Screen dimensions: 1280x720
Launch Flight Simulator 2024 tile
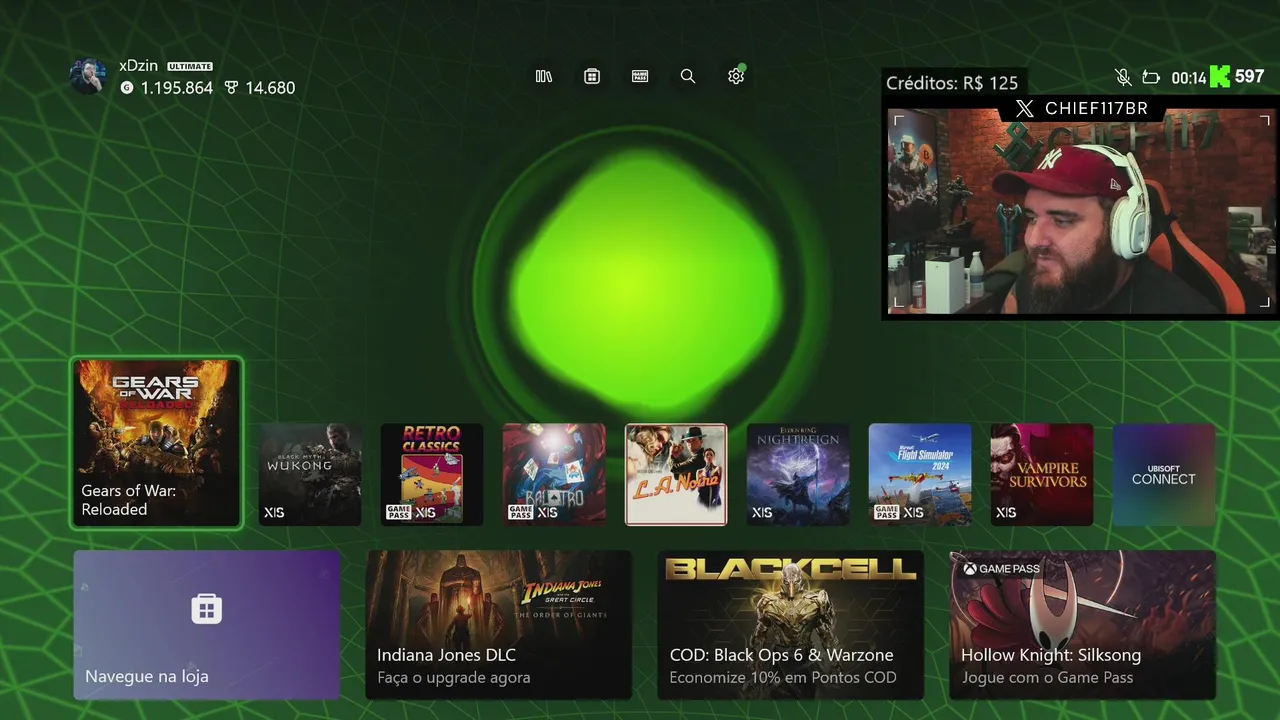click(x=920, y=474)
